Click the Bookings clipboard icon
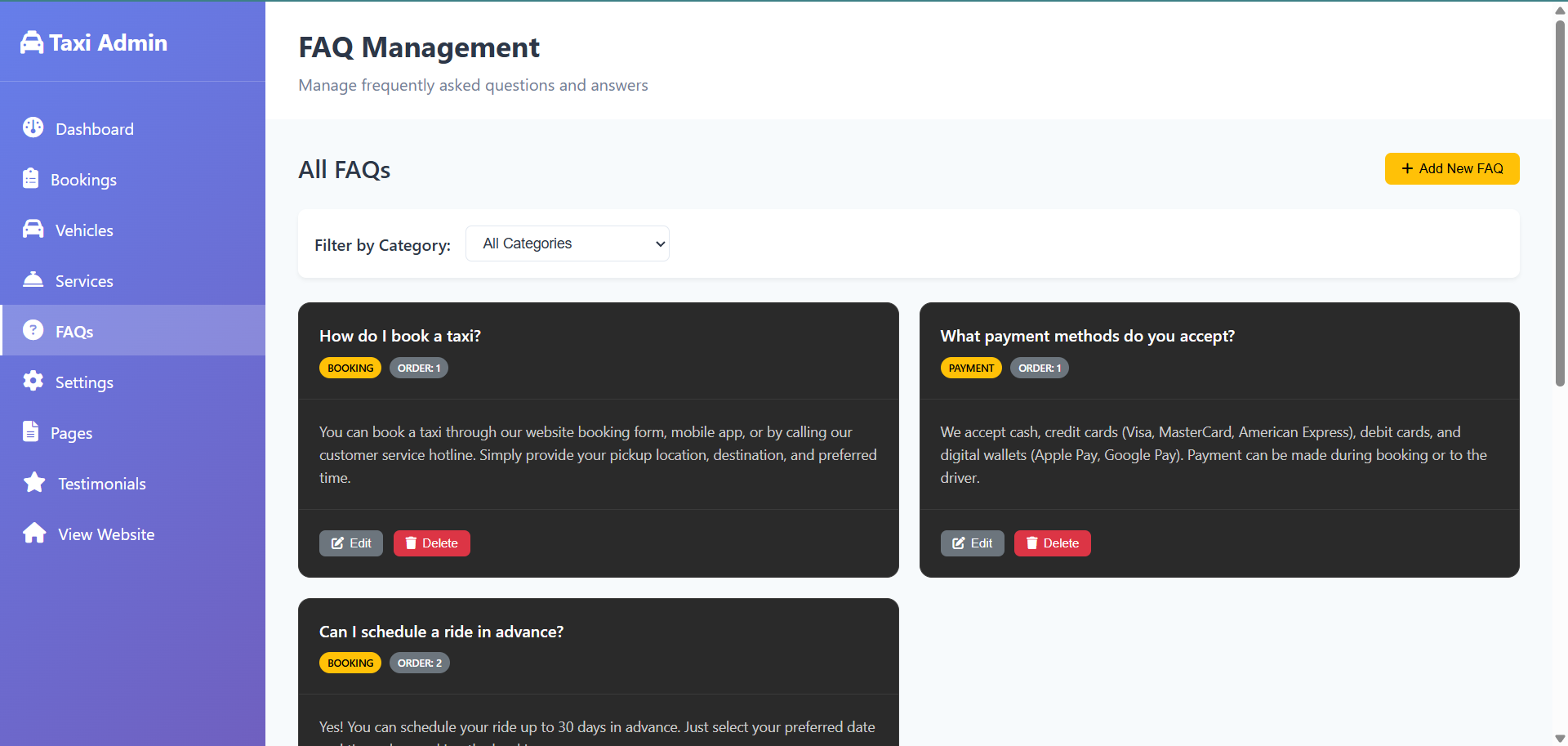 point(33,179)
